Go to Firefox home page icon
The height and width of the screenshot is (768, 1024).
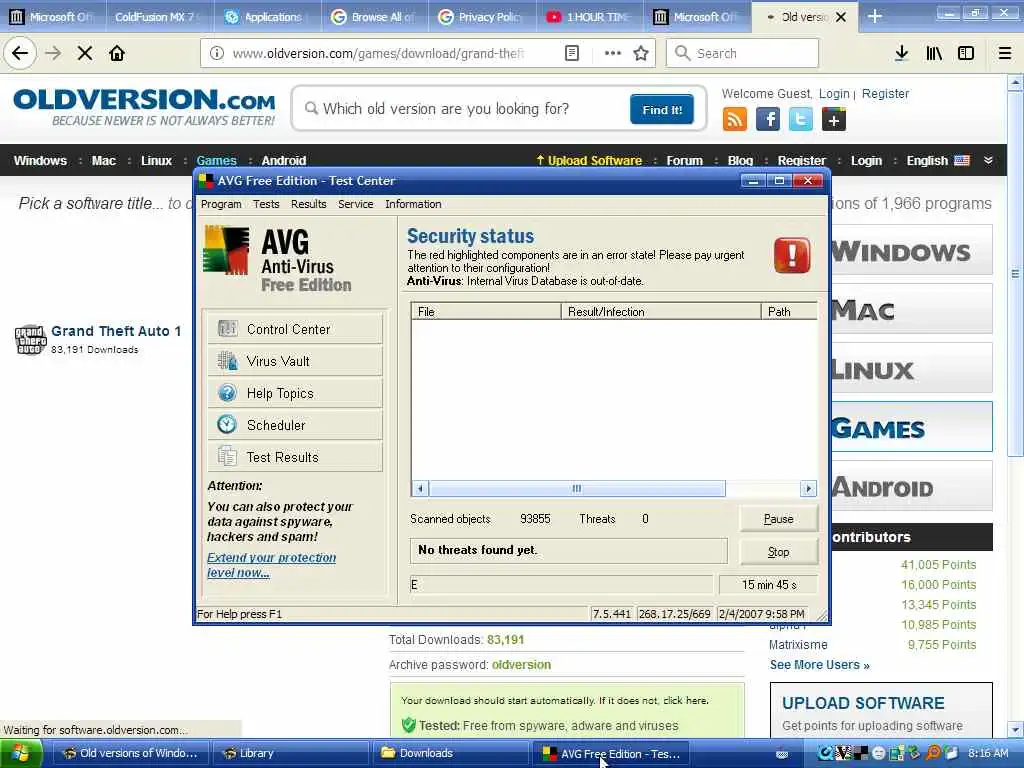click(x=117, y=53)
